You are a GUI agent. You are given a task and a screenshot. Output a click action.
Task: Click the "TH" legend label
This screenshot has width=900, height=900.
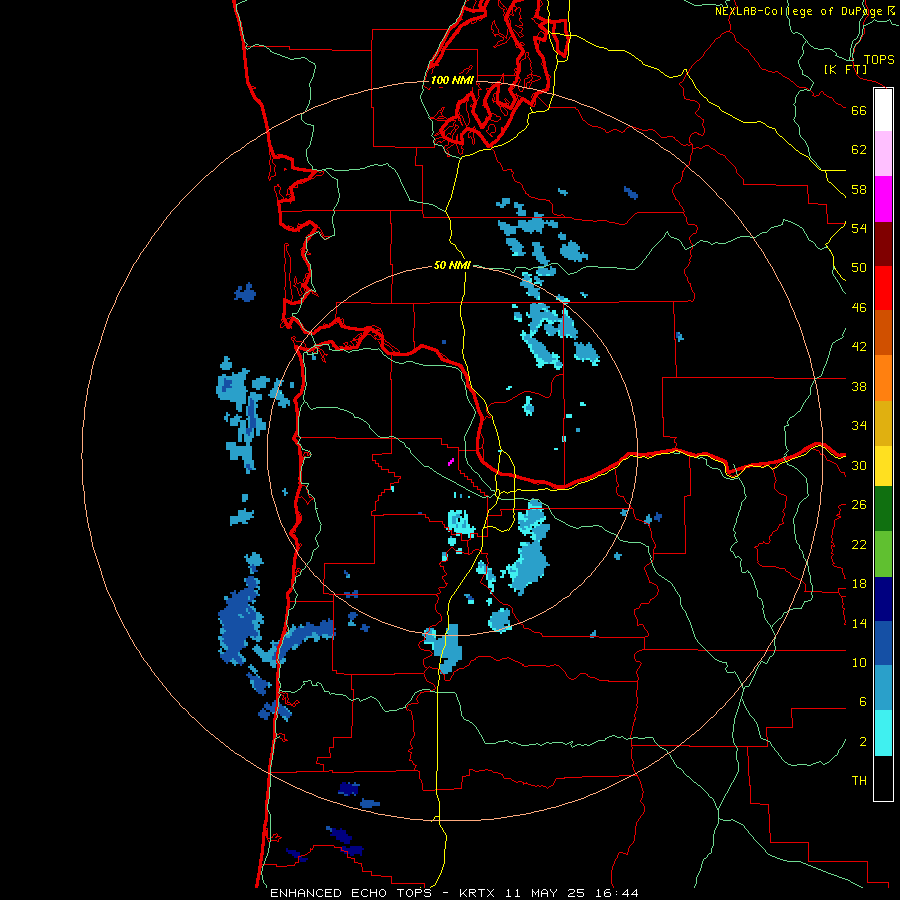pos(859,781)
